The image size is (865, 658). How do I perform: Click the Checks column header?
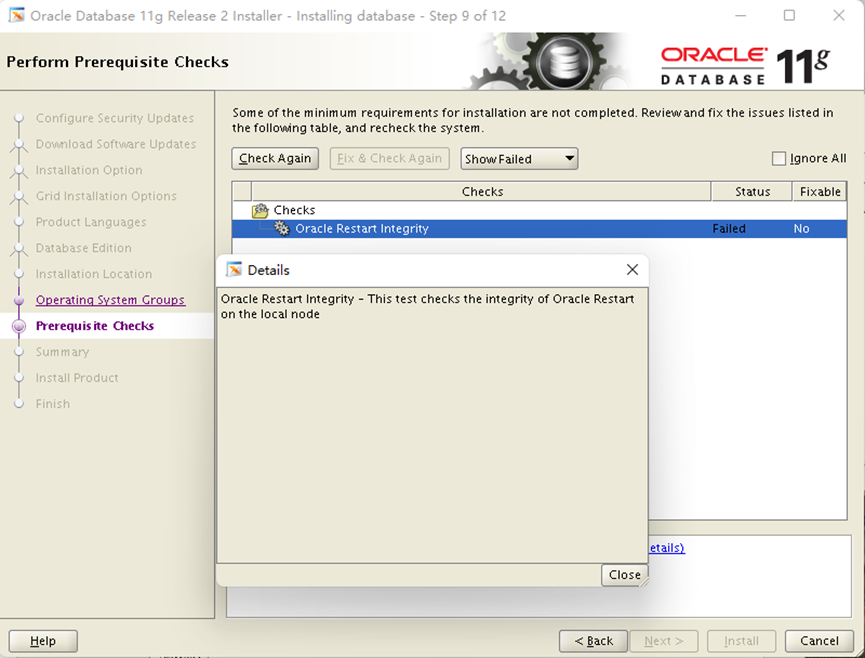tap(482, 191)
